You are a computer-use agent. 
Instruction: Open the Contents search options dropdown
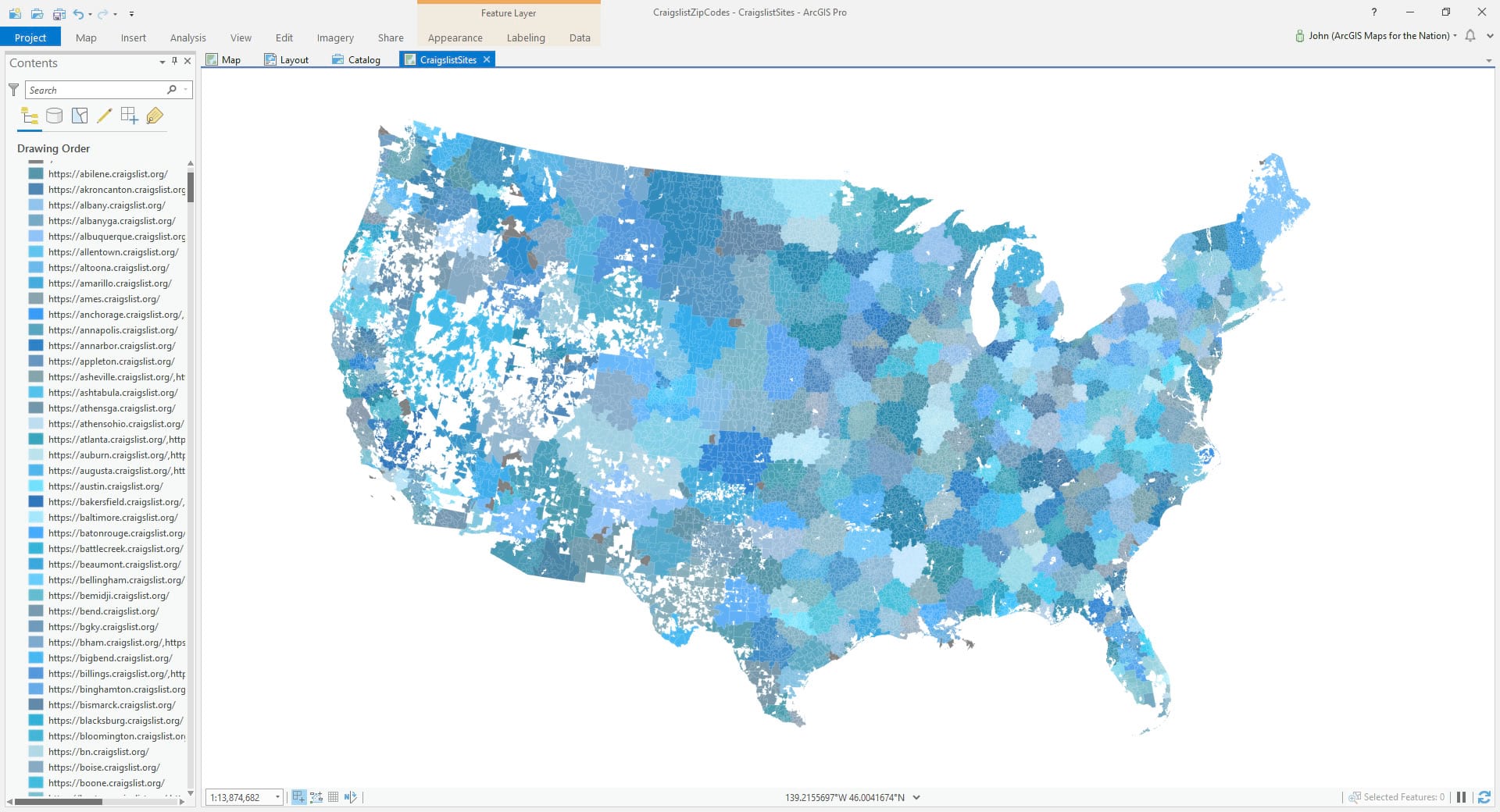pos(185,90)
